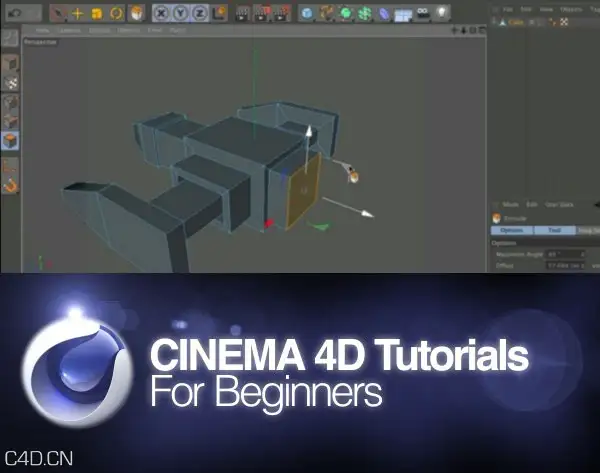This screenshot has height=473, width=600.
Task: Select the Rotate tool icon
Action: click(117, 14)
